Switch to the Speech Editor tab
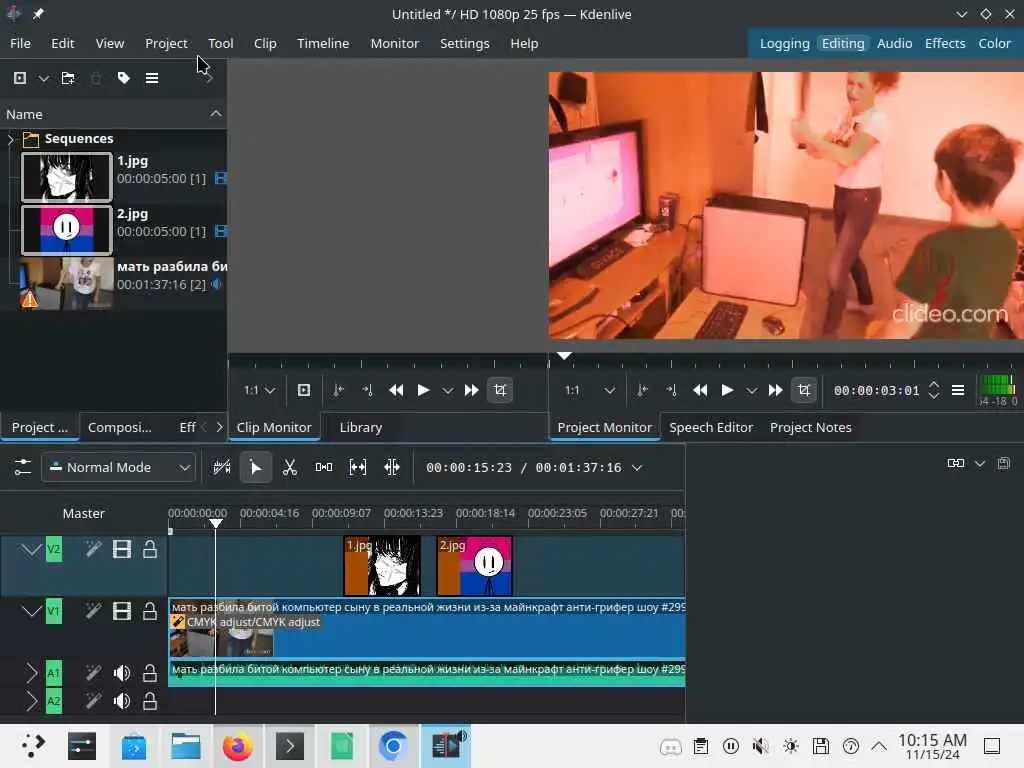 coord(711,427)
